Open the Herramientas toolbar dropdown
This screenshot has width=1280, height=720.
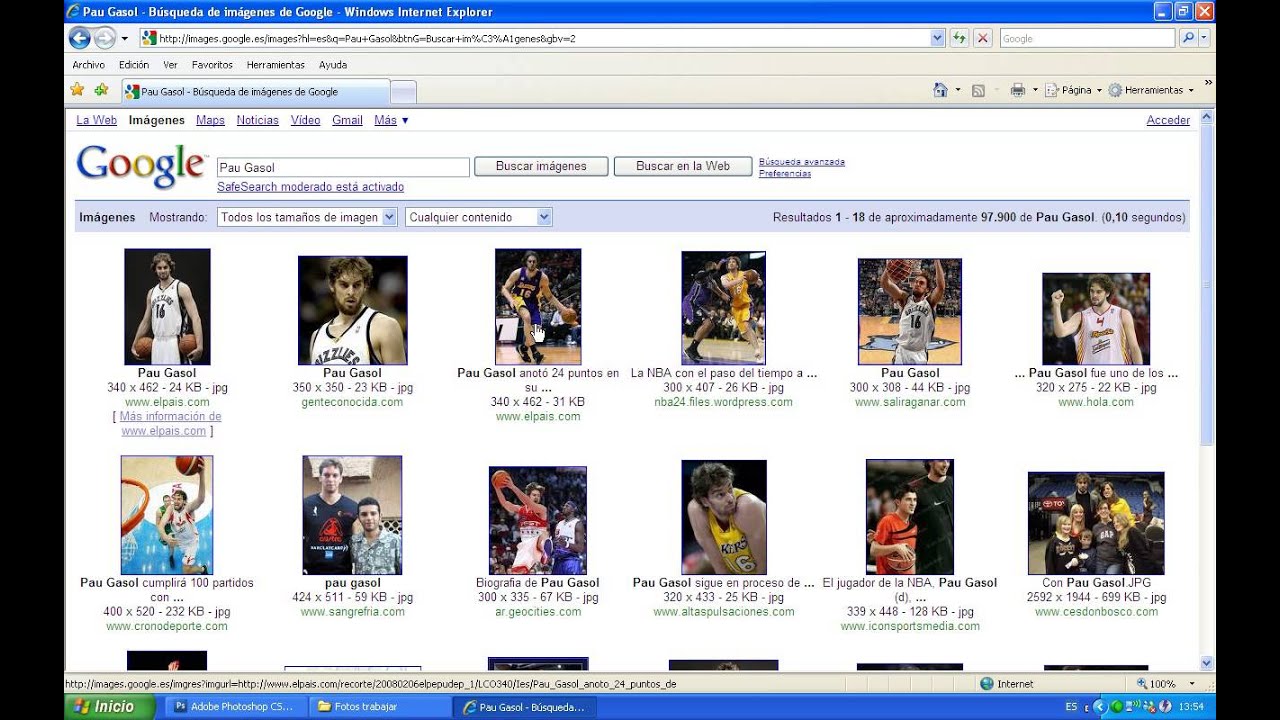pos(1151,90)
